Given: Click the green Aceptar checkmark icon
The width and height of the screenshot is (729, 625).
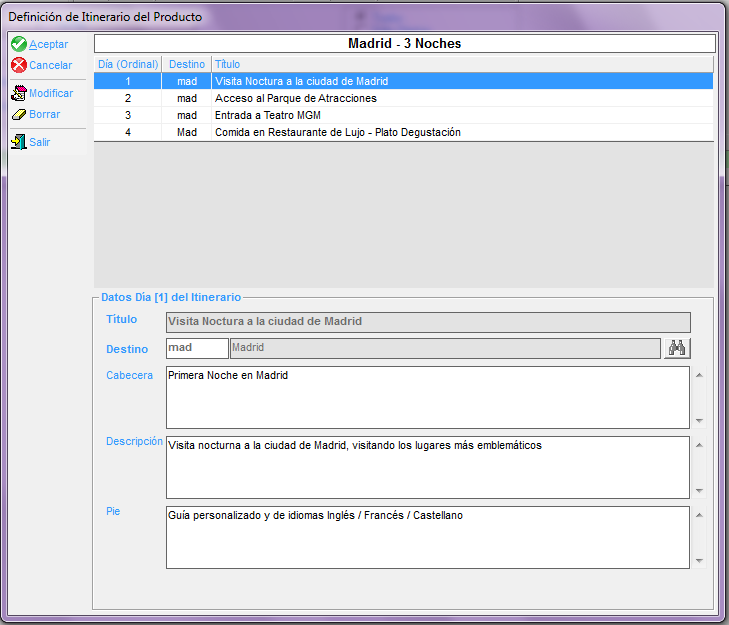Looking at the screenshot, I should (19, 44).
